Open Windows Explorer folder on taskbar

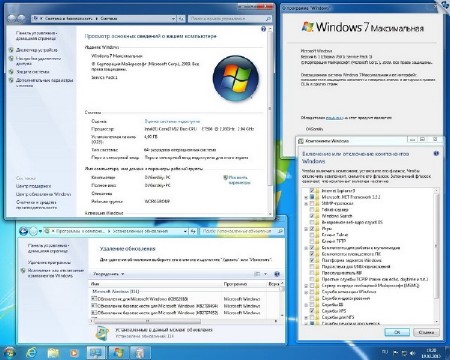(x=53, y=353)
